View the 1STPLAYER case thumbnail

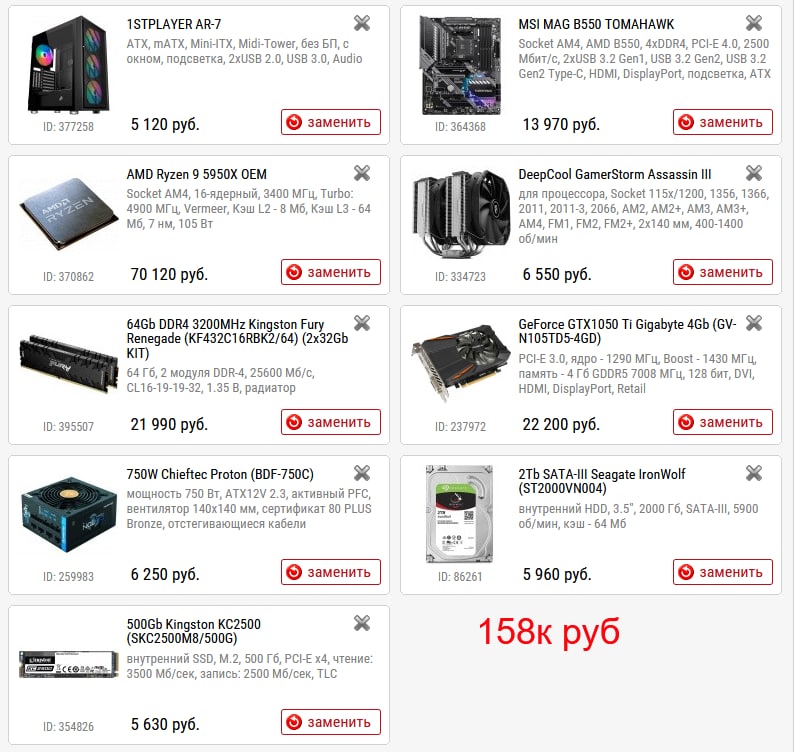tap(68, 64)
